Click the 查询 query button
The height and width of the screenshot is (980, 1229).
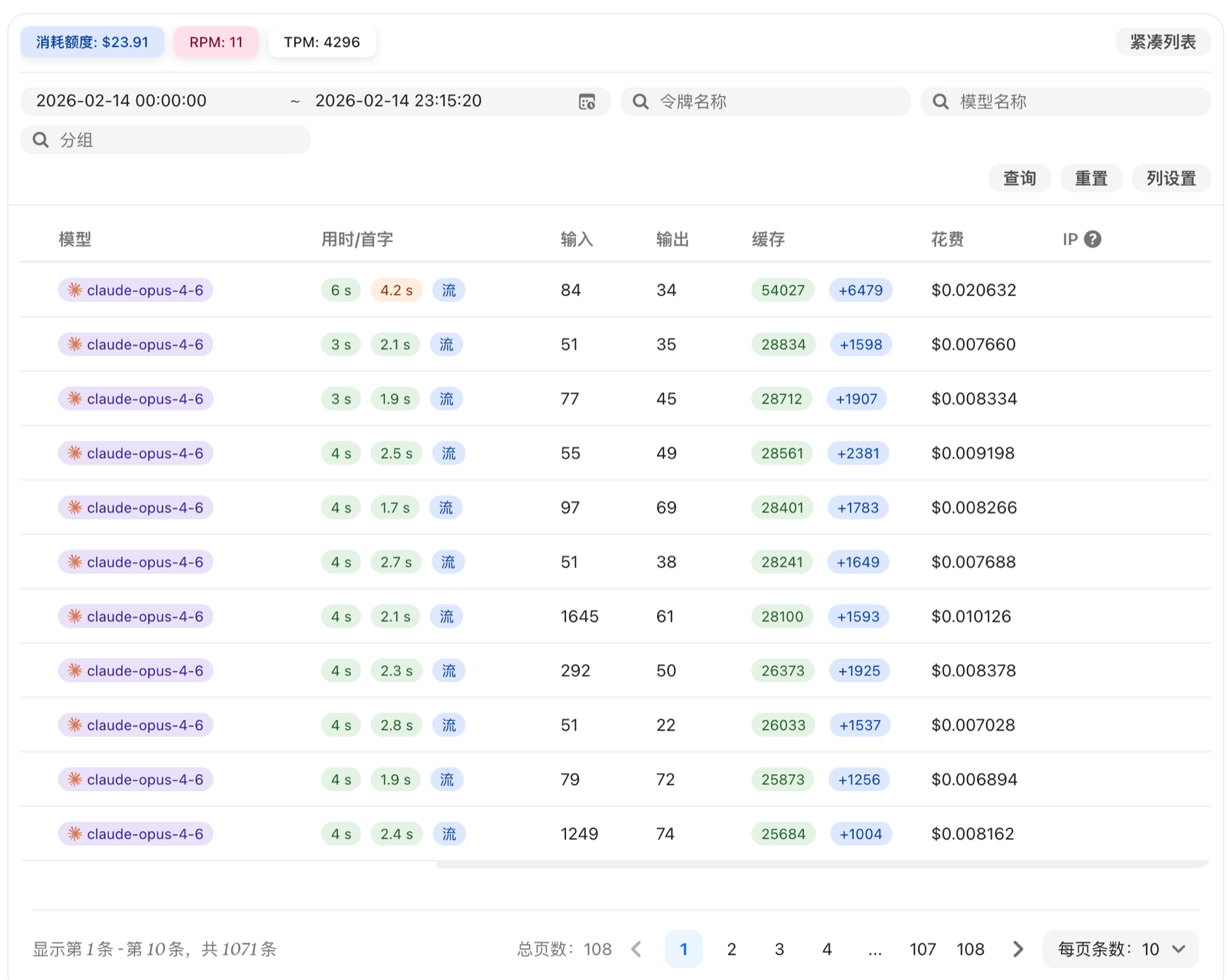point(1019,178)
